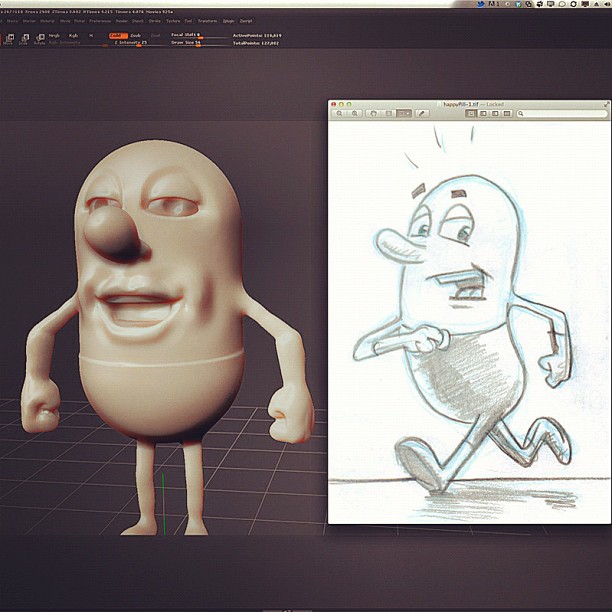Viewport: 612px width, 612px height.
Task: Open the Transform menu in ZBrush
Action: (207, 21)
